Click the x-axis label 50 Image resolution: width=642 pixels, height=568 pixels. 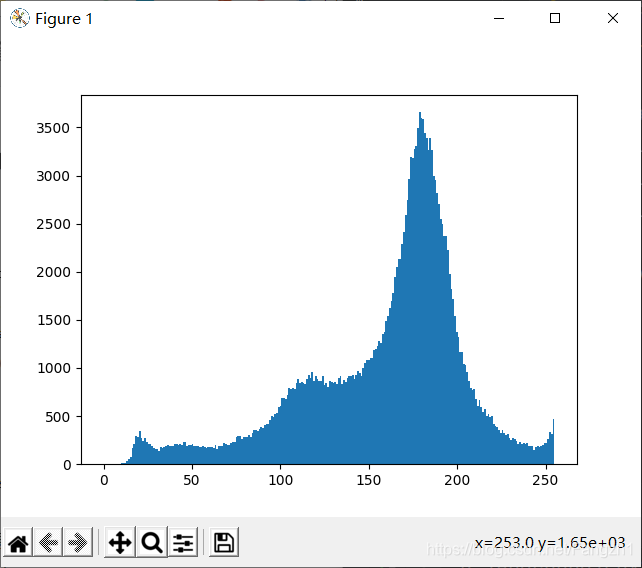pyautogui.click(x=191, y=480)
